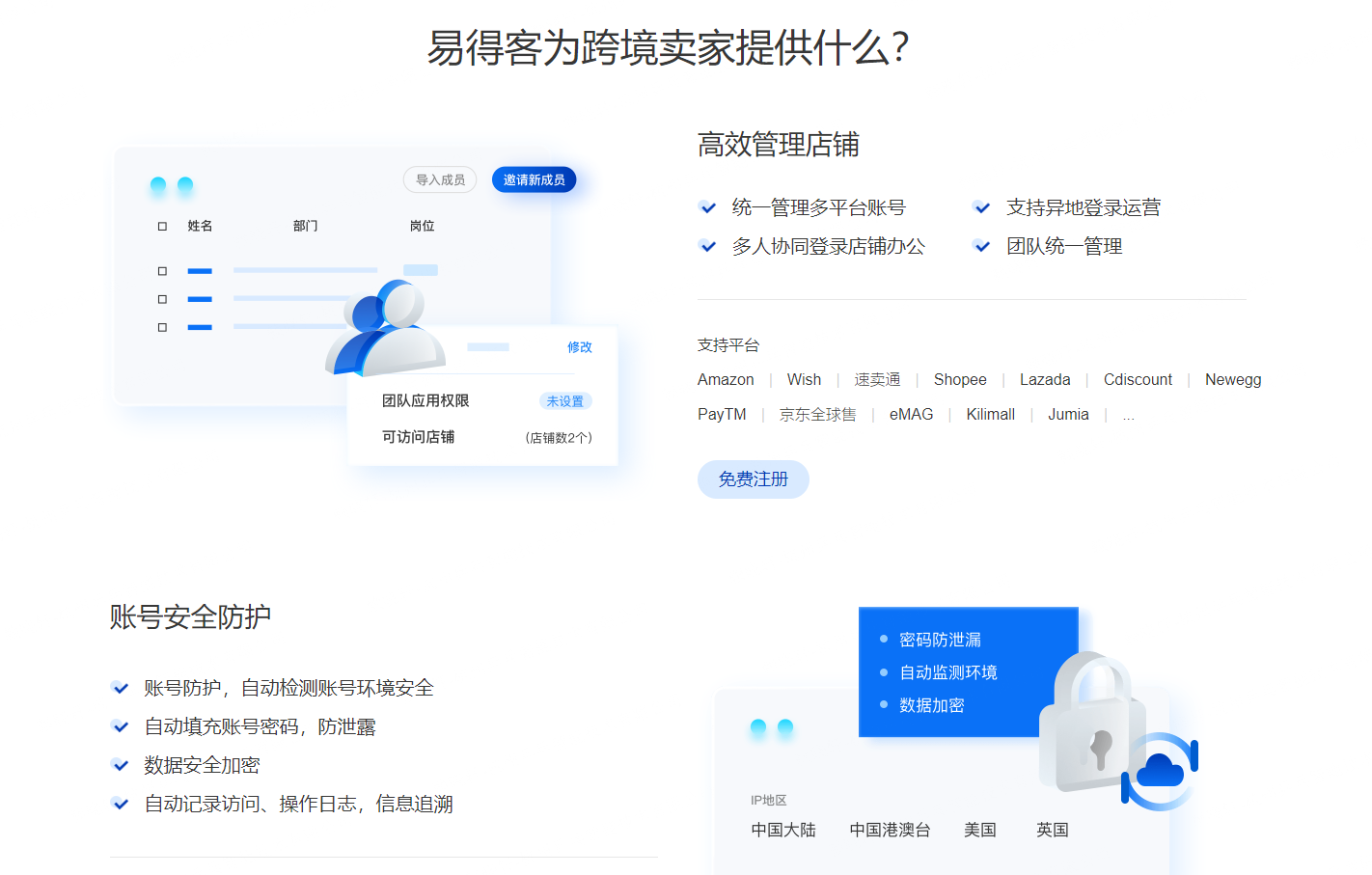Click 密码防泄漏 in blue card

(940, 640)
